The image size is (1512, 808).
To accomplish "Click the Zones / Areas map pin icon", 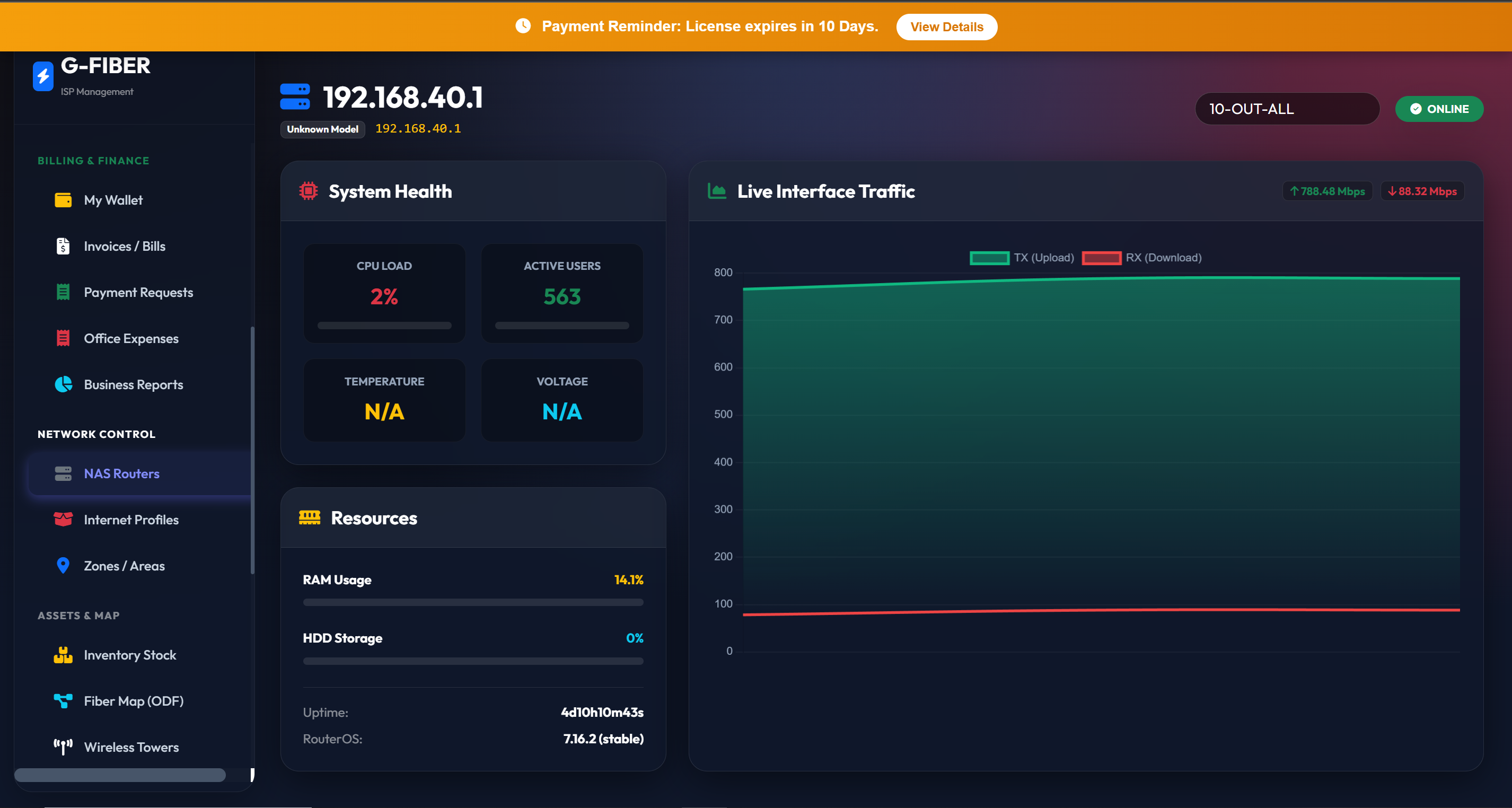I will coord(63,566).
